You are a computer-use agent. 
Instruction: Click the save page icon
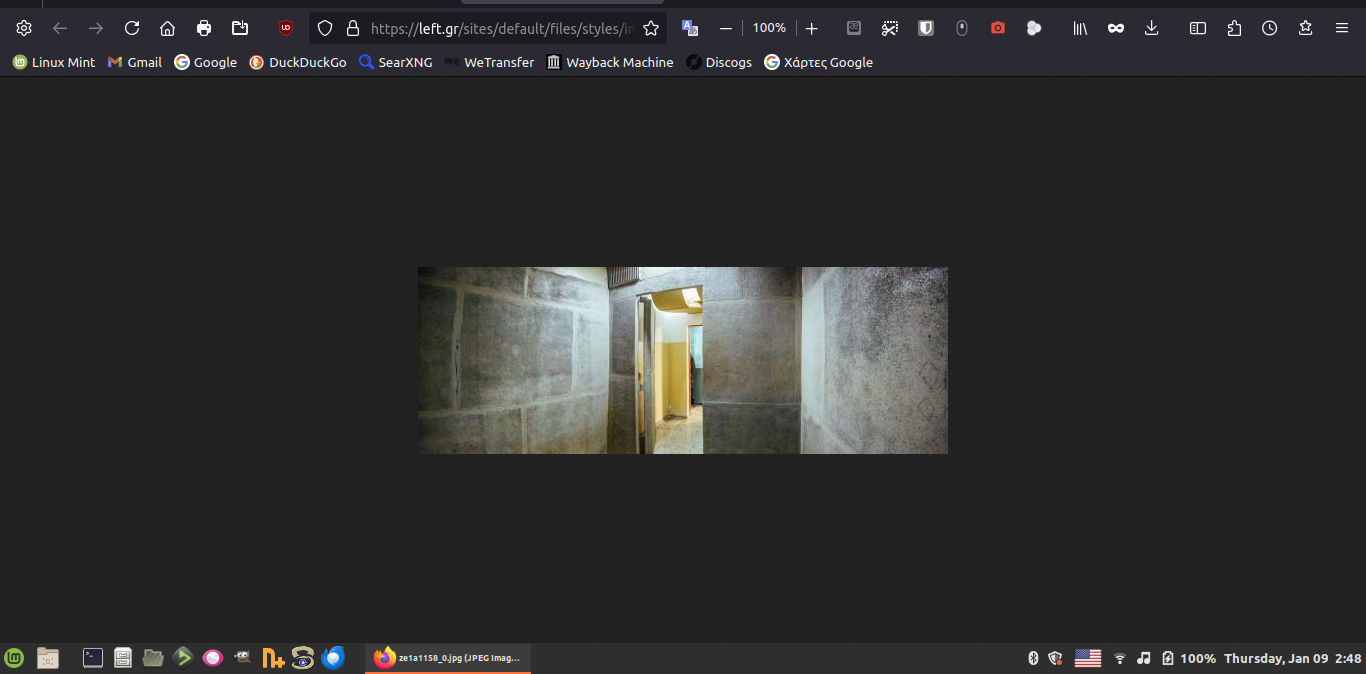[x=240, y=28]
